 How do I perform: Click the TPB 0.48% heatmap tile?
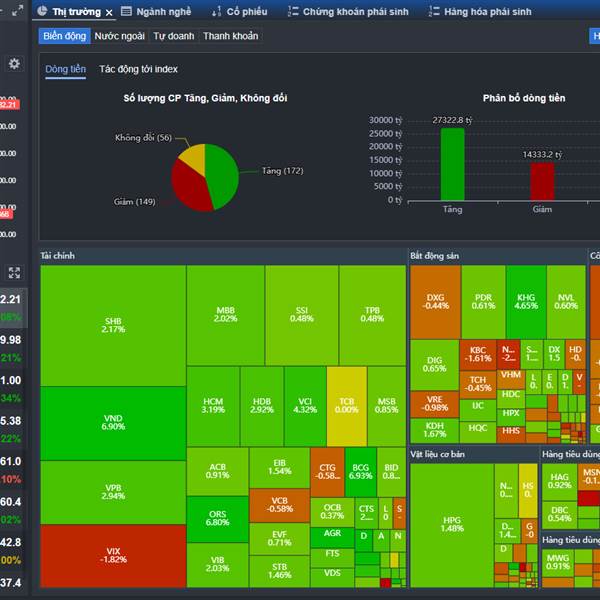click(372, 315)
